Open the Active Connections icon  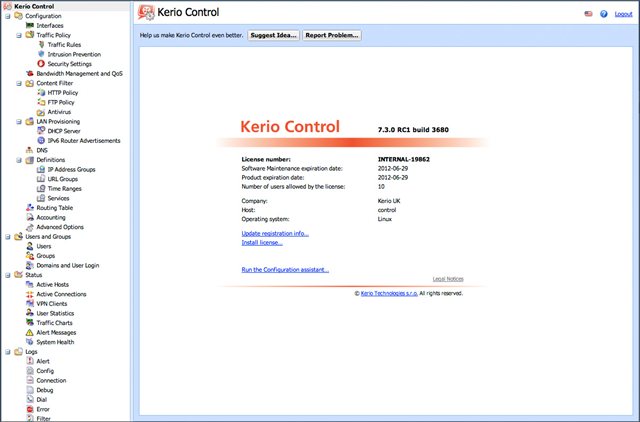pyautogui.click(x=30, y=294)
